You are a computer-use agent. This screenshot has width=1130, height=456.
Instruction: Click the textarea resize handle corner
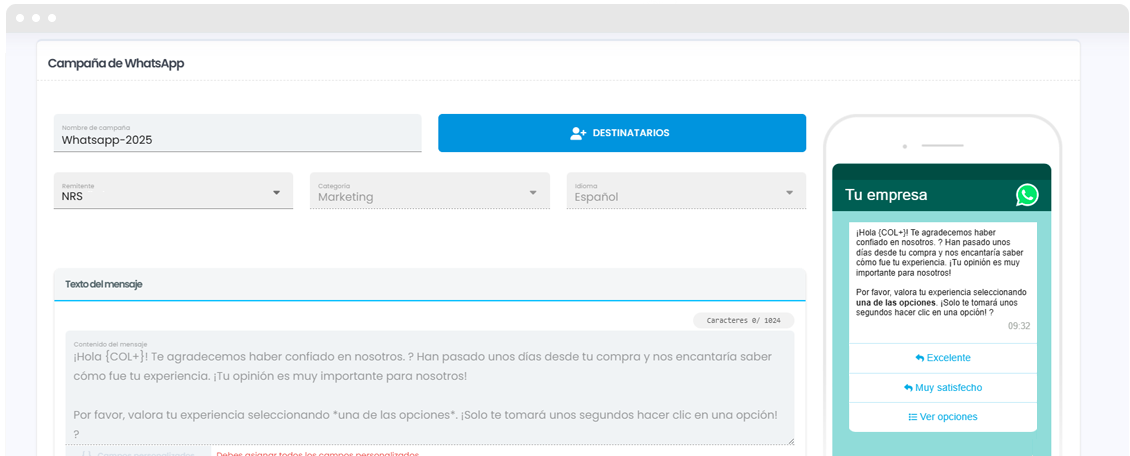tap(791, 441)
